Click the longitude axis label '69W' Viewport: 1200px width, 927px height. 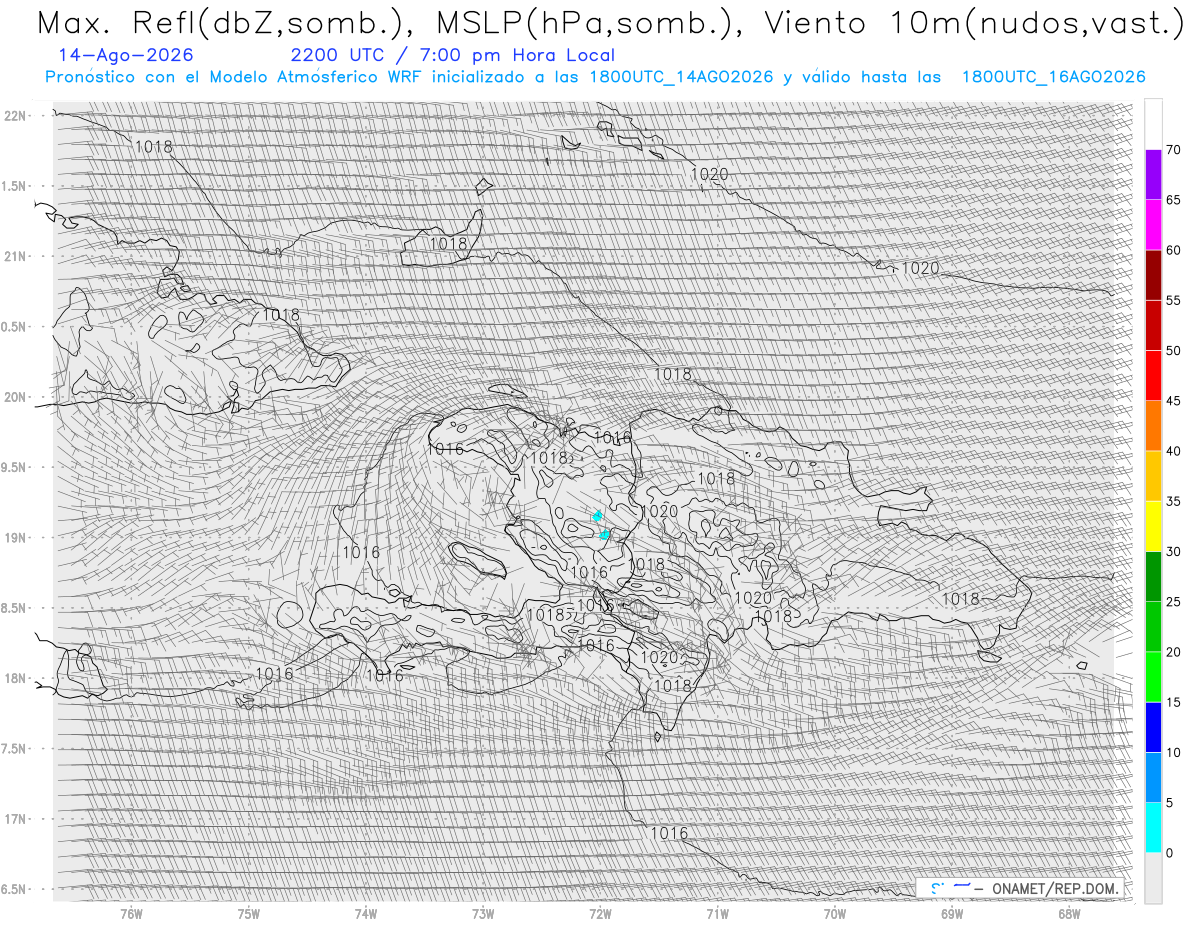tap(951, 913)
